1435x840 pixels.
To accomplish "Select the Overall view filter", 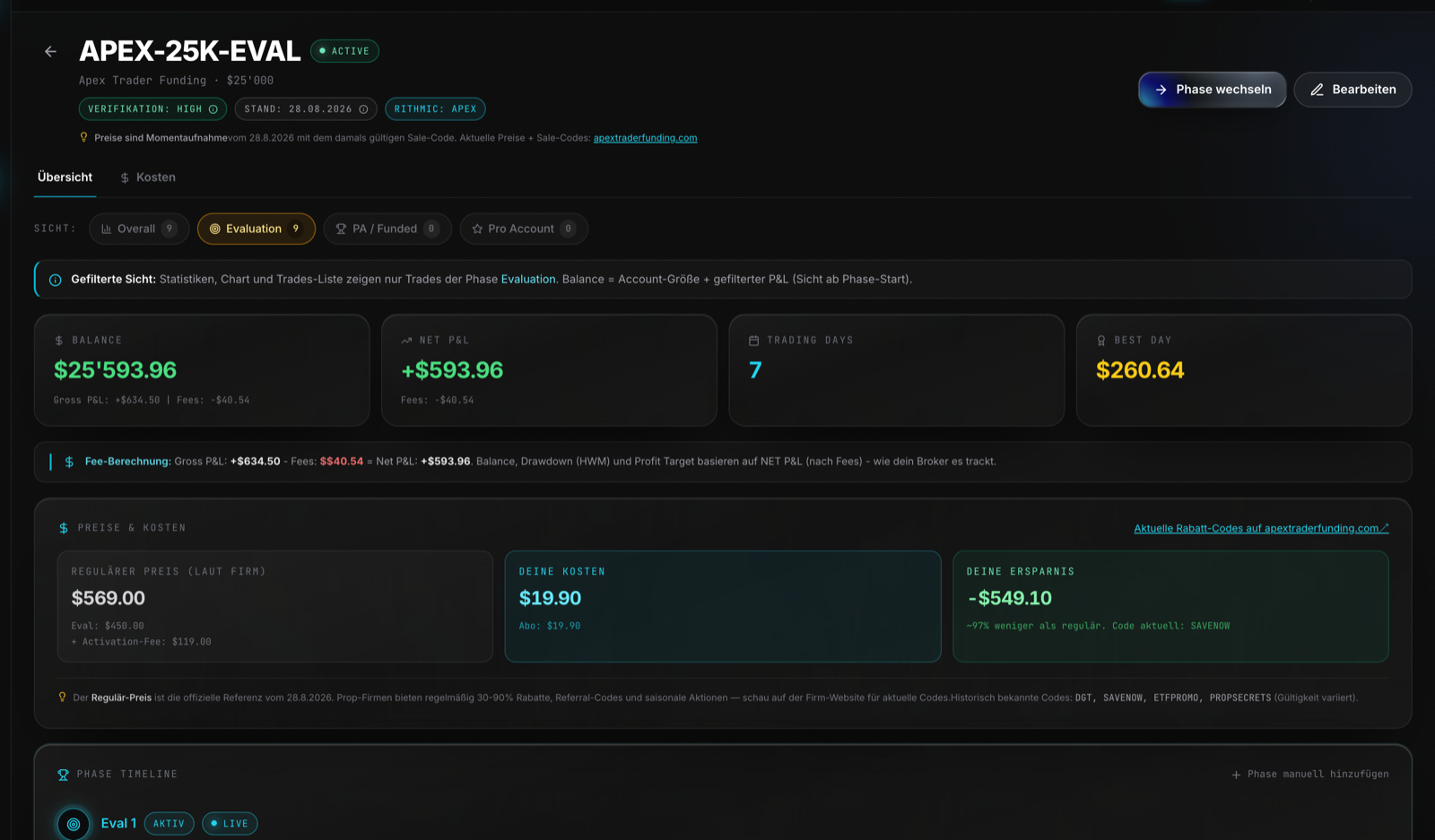I will click(x=139, y=229).
